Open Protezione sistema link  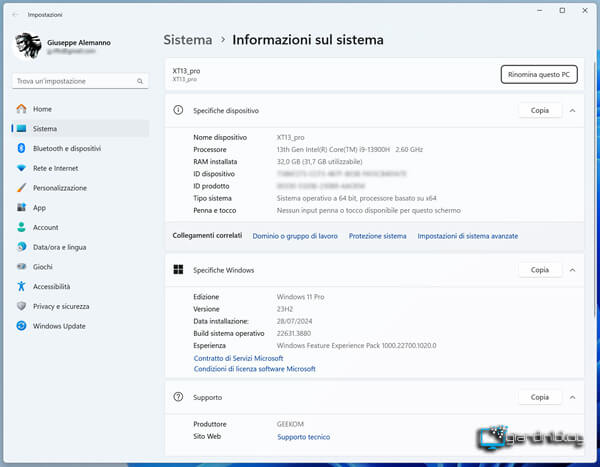(x=377, y=236)
